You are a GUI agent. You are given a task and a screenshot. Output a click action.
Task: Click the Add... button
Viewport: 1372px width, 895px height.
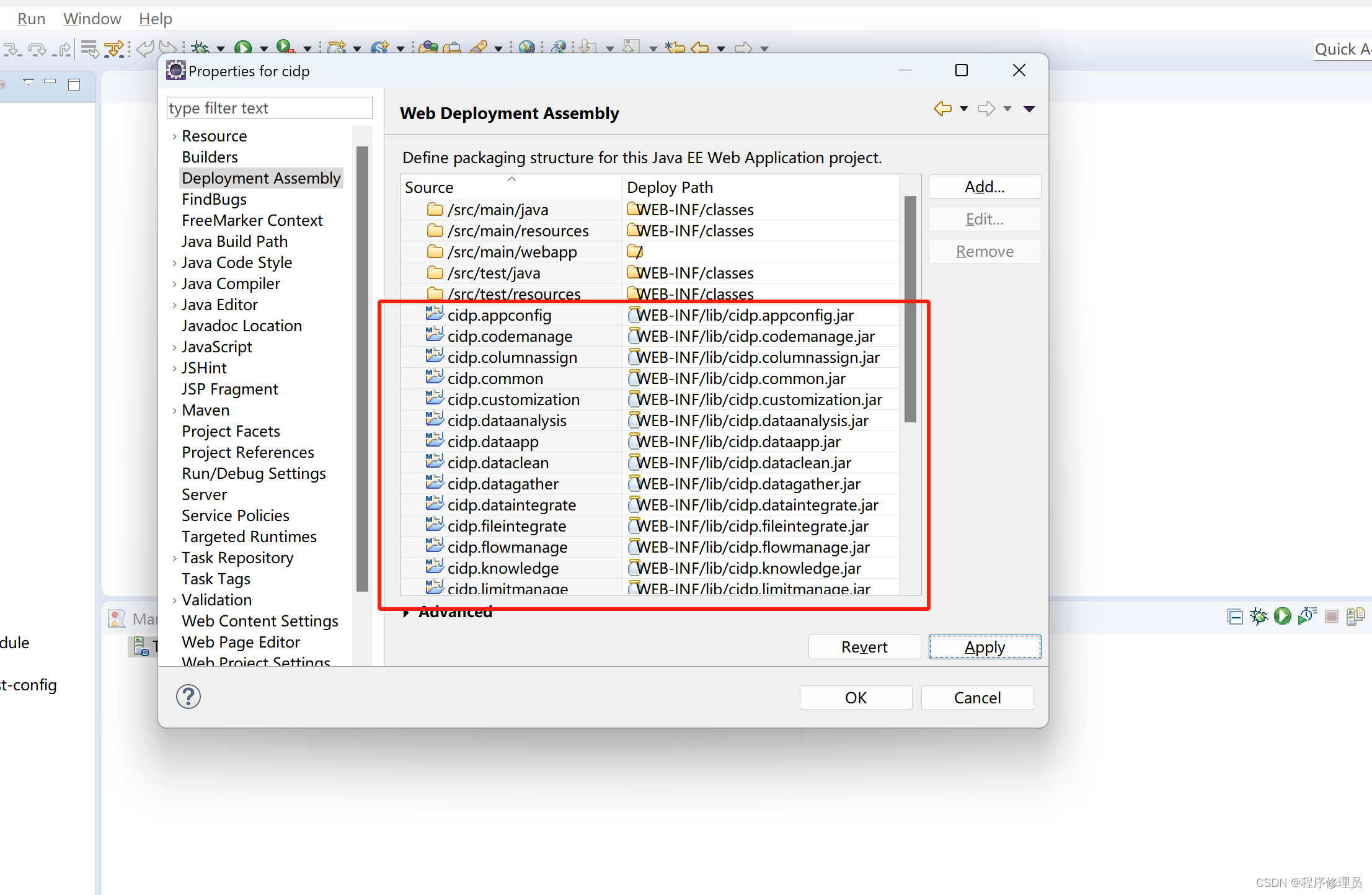tap(985, 187)
